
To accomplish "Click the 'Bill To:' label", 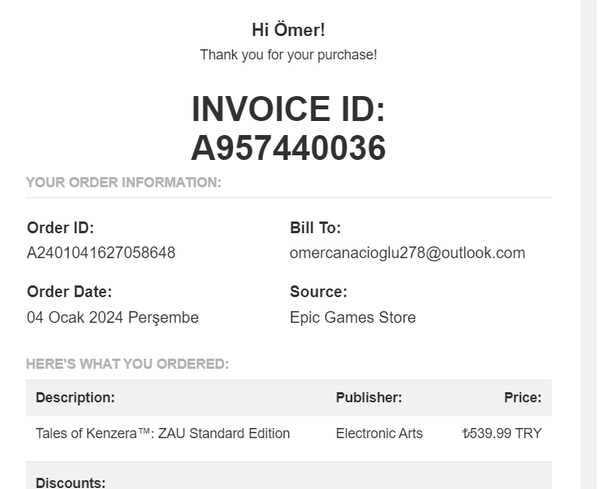I will tap(315, 228).
